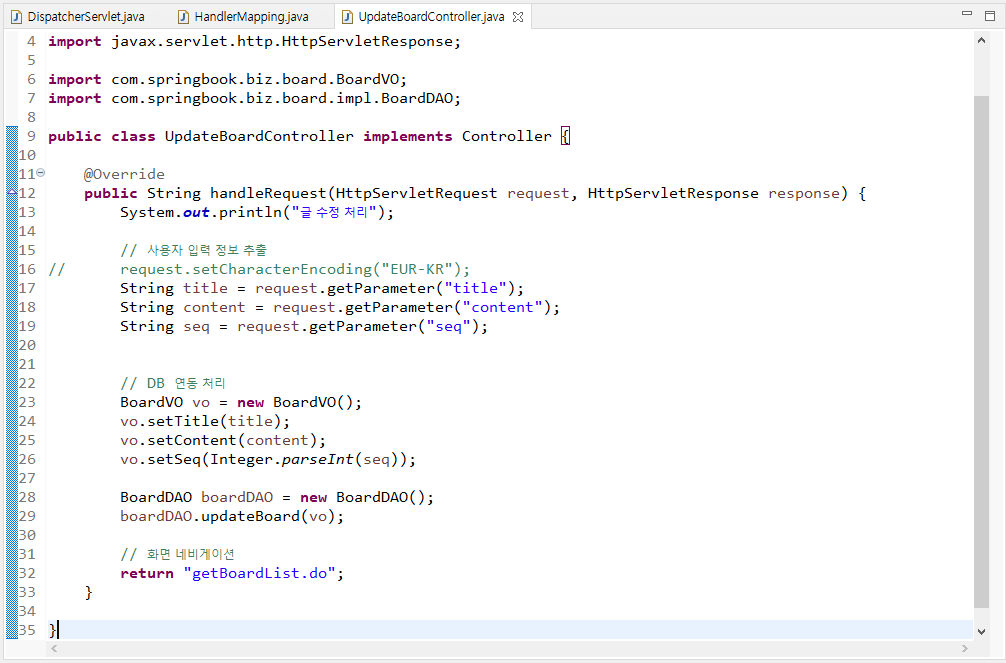1006x663 pixels.
Task: Click the class name UpdateBoardController on line 9
Action: tap(259, 136)
